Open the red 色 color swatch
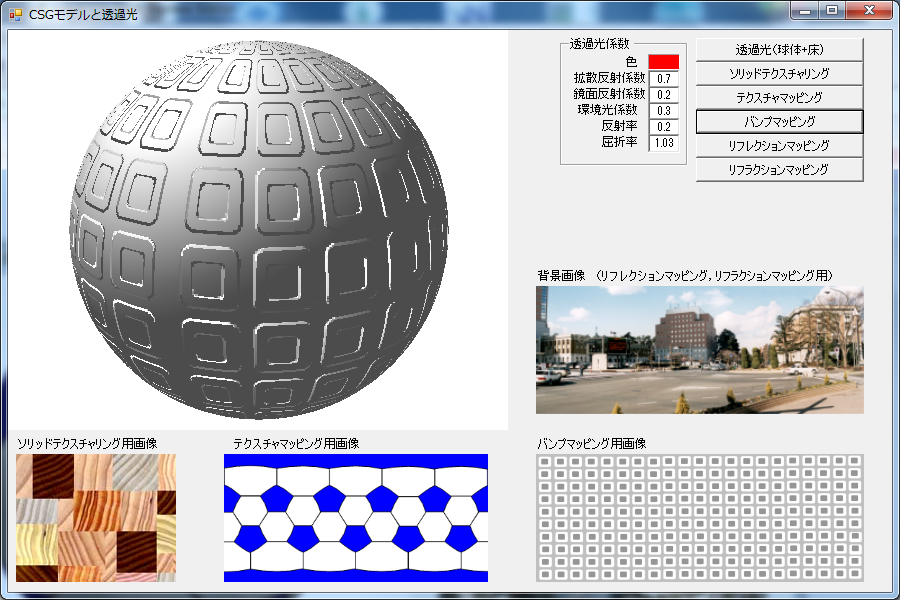This screenshot has width=900, height=600. tap(664, 61)
